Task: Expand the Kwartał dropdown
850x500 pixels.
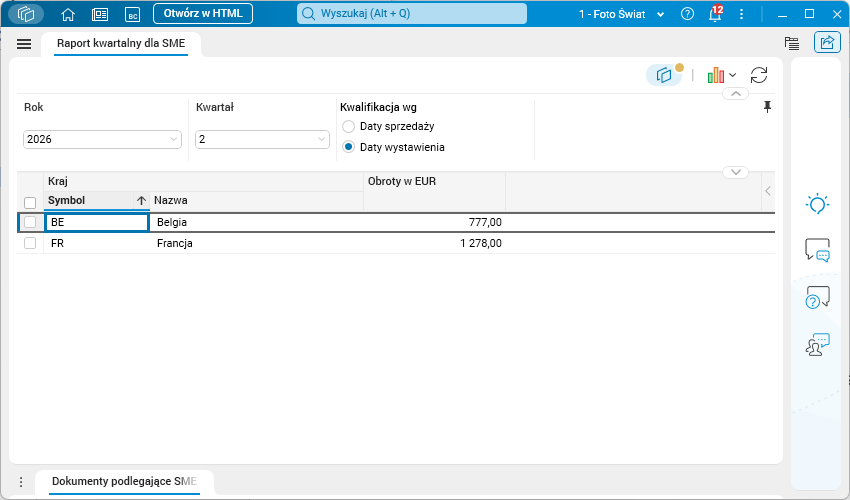Action: click(x=262, y=139)
